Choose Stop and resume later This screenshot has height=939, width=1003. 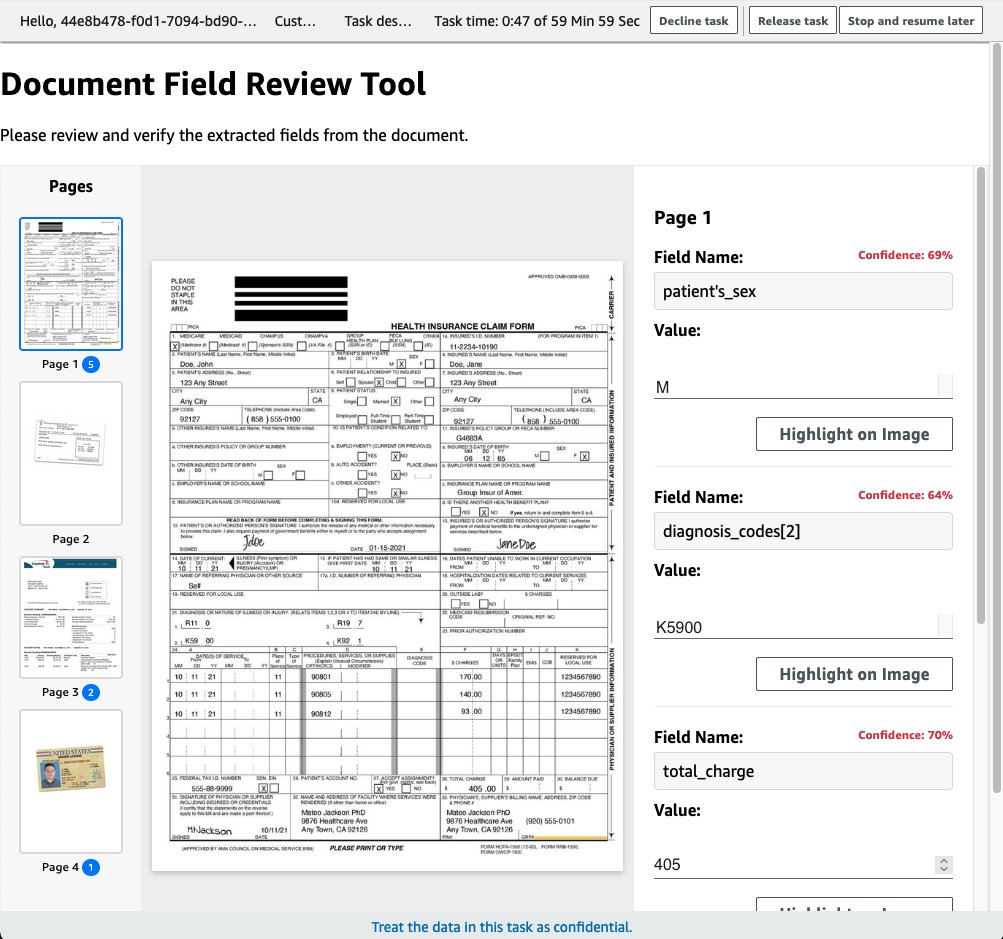(911, 20)
